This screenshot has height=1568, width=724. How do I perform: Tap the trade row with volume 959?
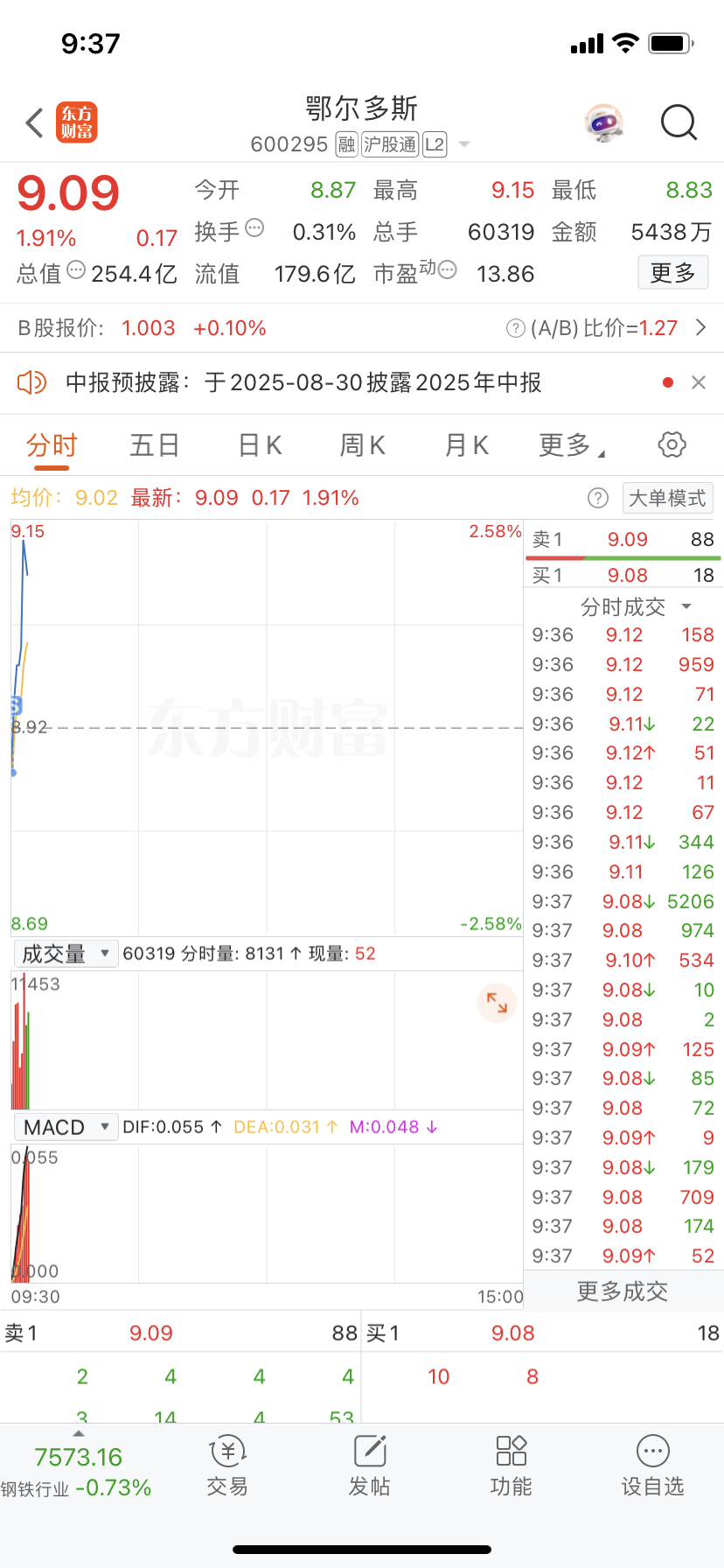pyautogui.click(x=623, y=665)
